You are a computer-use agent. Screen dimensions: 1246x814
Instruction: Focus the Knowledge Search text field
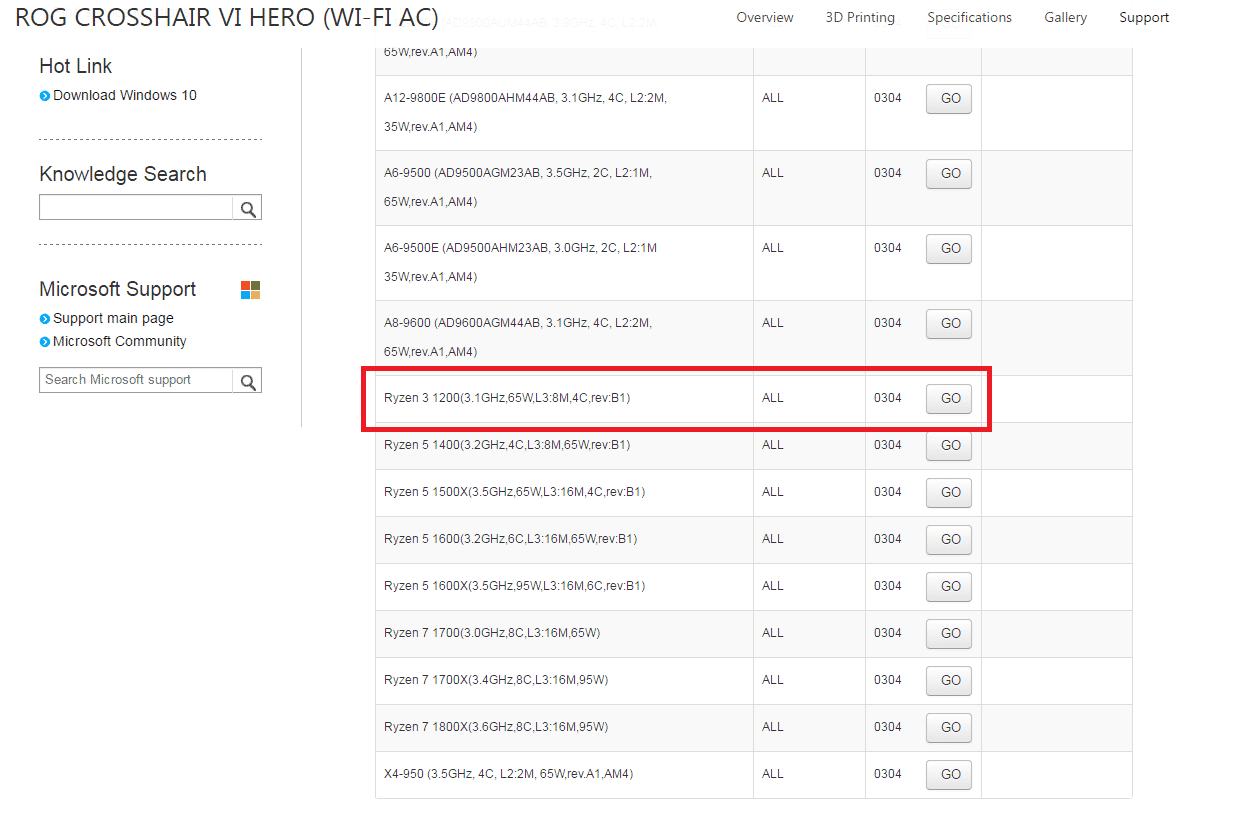tap(136, 208)
